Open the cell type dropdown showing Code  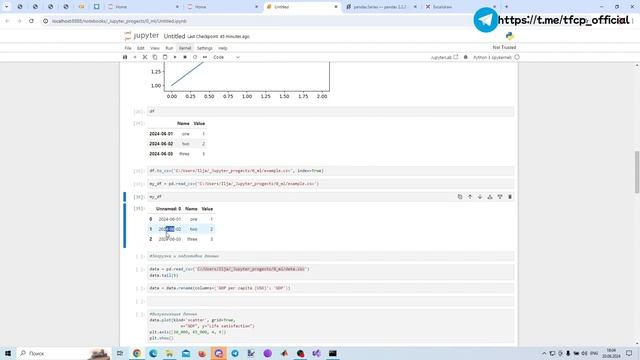click(x=226, y=58)
